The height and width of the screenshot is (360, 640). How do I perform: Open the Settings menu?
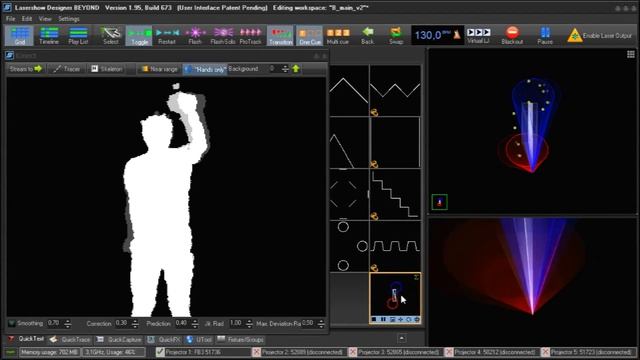pyautogui.click(x=69, y=19)
